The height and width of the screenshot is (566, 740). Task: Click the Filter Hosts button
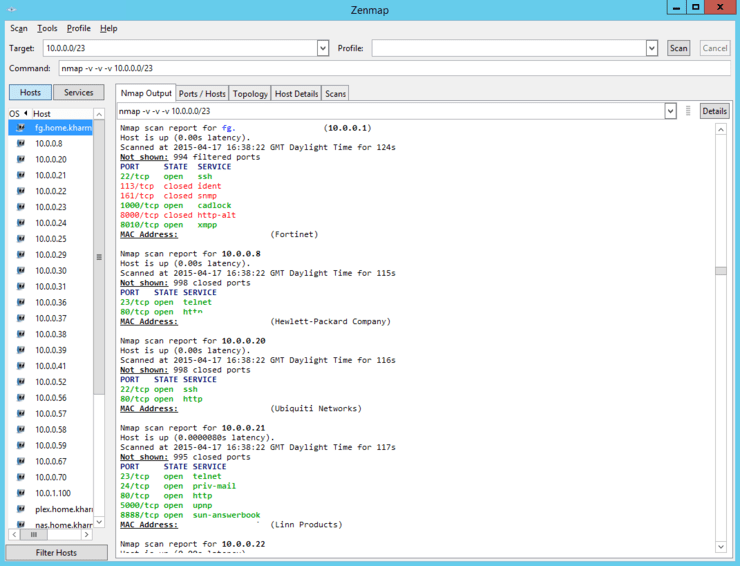(x=56, y=552)
